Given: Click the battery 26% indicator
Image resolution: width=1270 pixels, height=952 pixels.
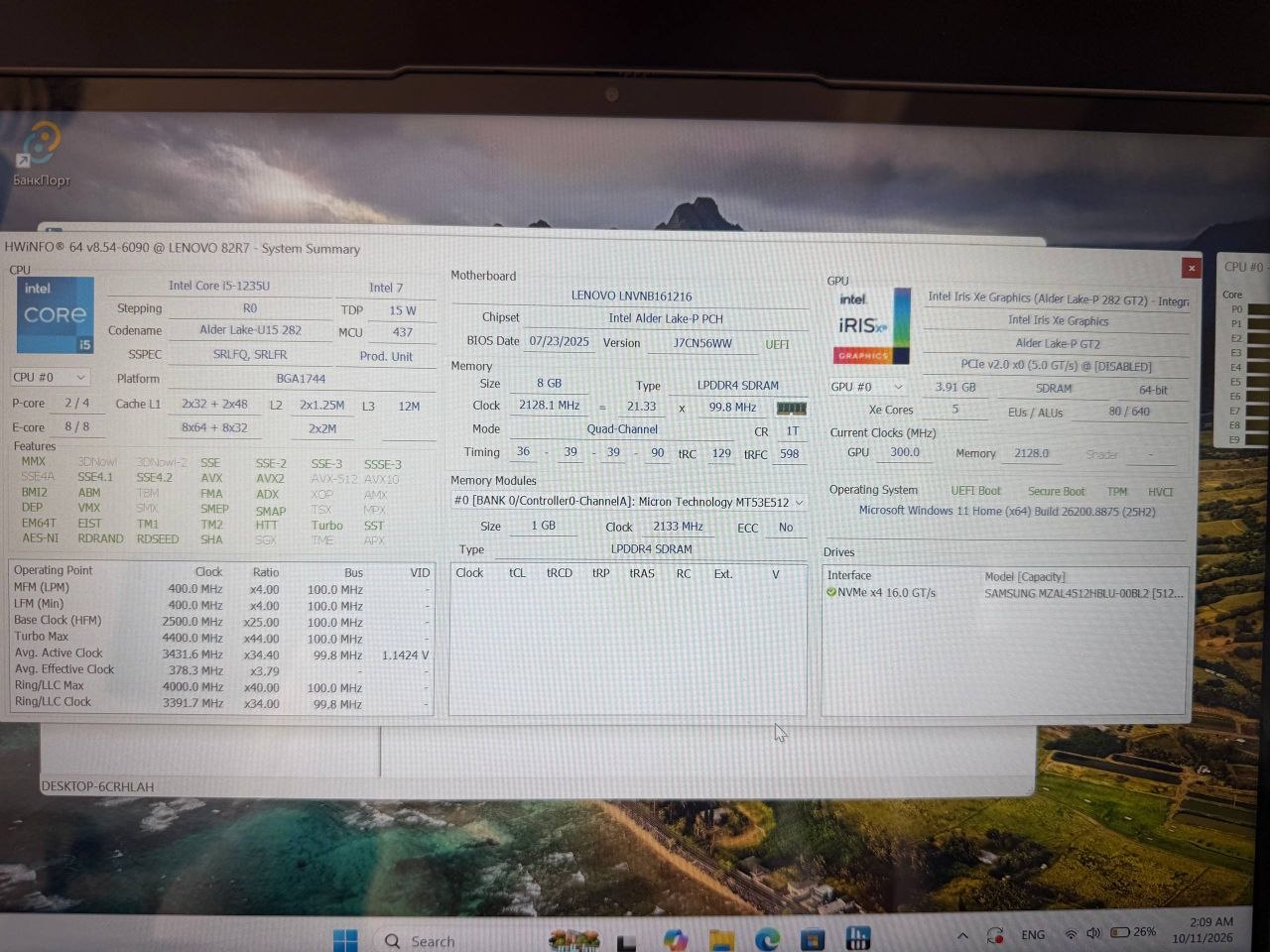Looking at the screenshot, I should 1133,932.
